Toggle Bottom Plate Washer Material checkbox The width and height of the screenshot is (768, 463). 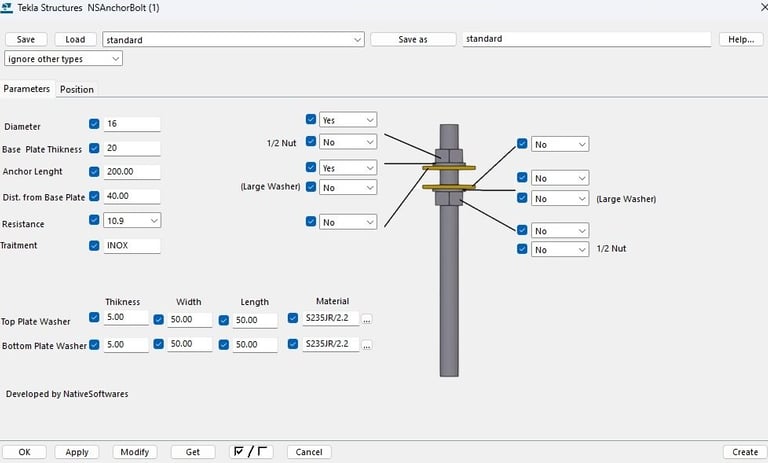click(x=292, y=344)
